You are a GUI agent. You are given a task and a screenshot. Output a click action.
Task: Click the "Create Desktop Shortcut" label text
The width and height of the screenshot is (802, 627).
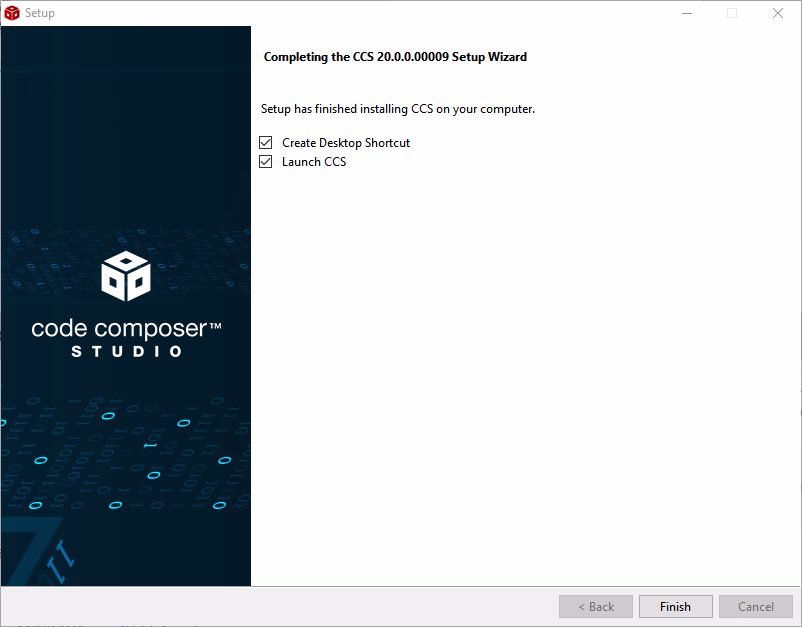pyautogui.click(x=346, y=143)
